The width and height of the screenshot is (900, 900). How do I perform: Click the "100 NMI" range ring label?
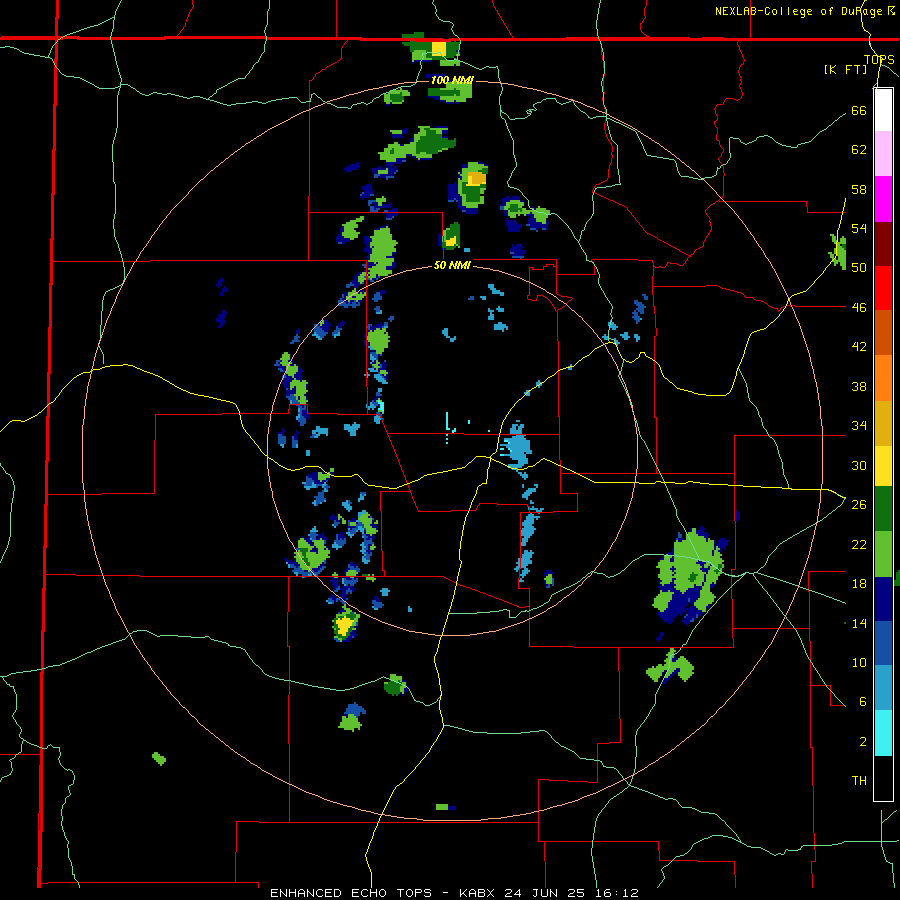point(452,80)
